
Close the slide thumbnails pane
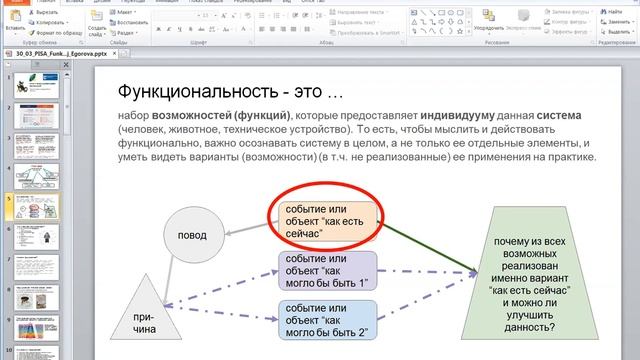[66, 64]
